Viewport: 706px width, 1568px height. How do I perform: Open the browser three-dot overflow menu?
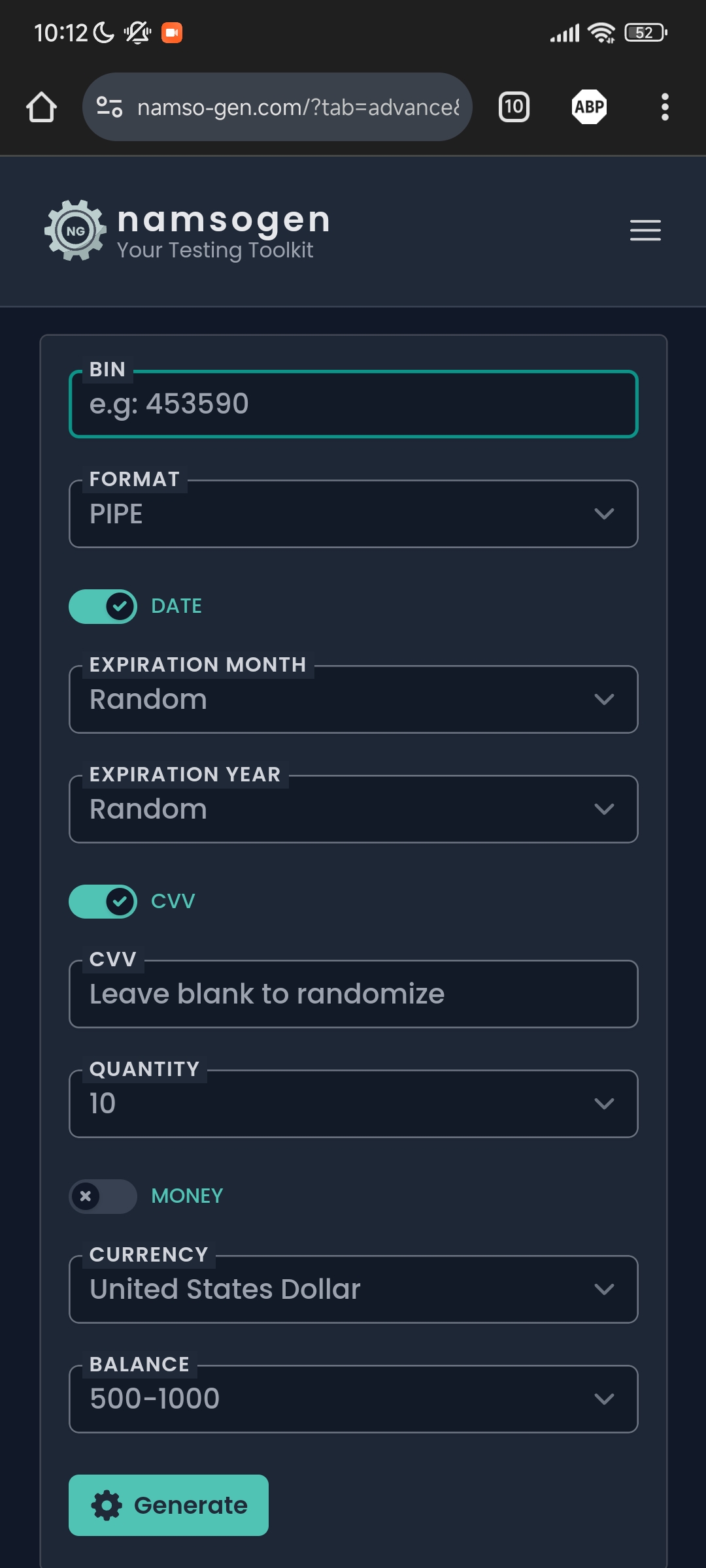click(665, 106)
